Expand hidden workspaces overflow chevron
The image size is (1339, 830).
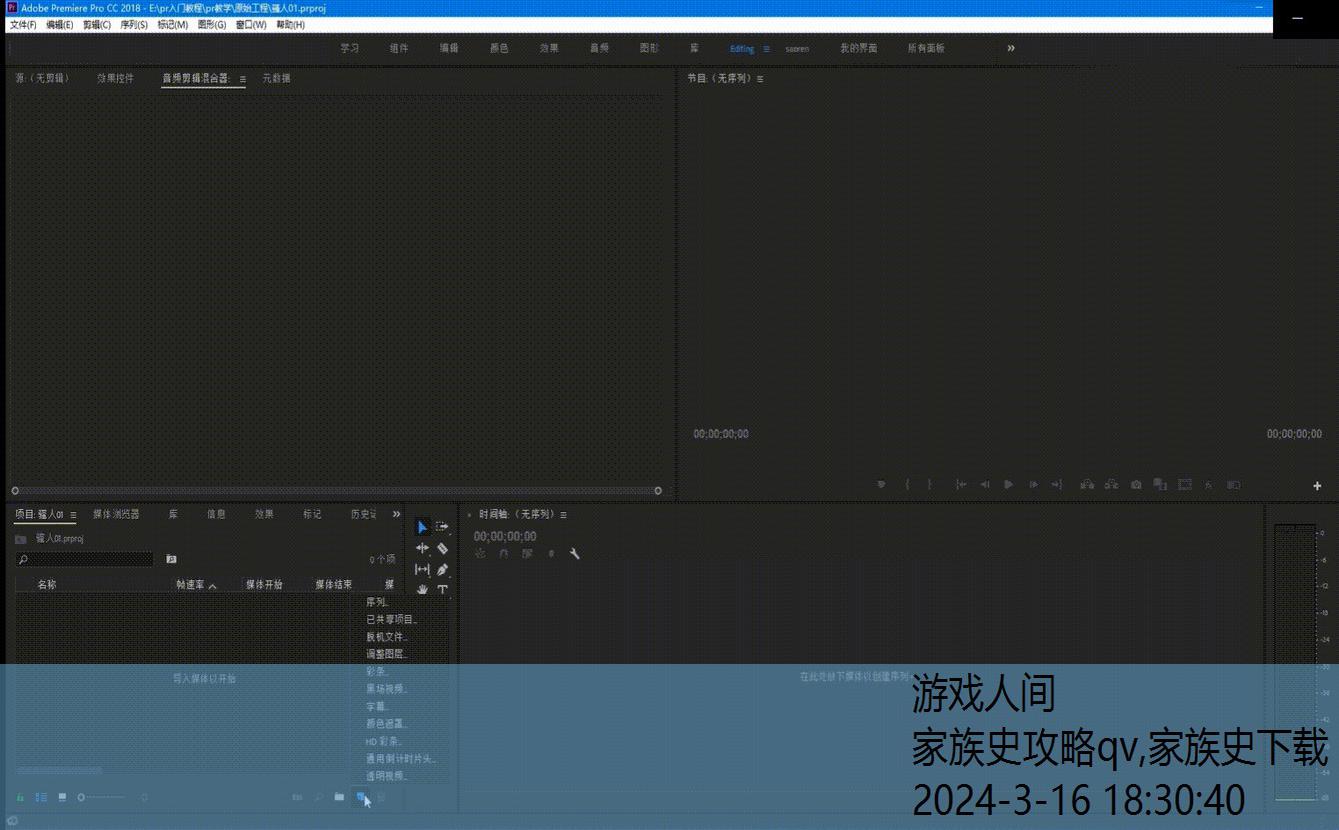point(1011,48)
